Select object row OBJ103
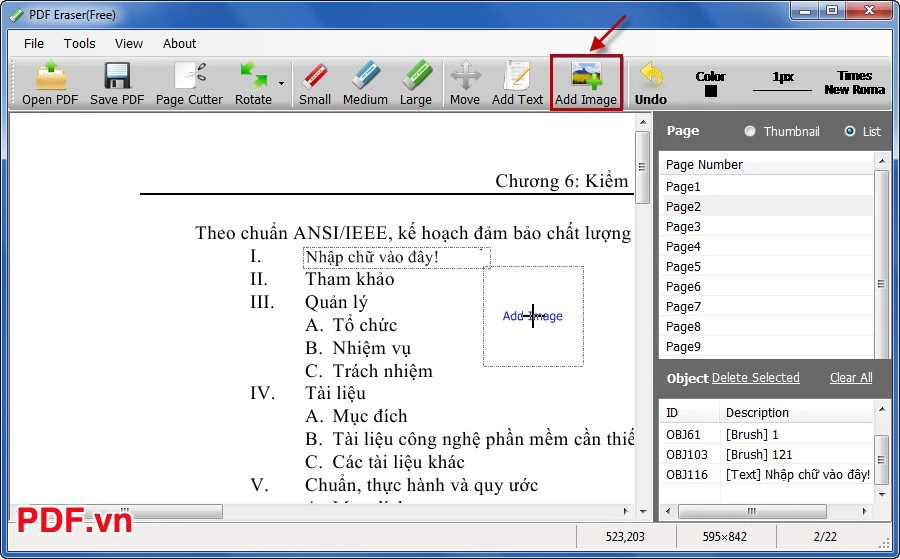Viewport: 900px width, 559px height. (767, 455)
